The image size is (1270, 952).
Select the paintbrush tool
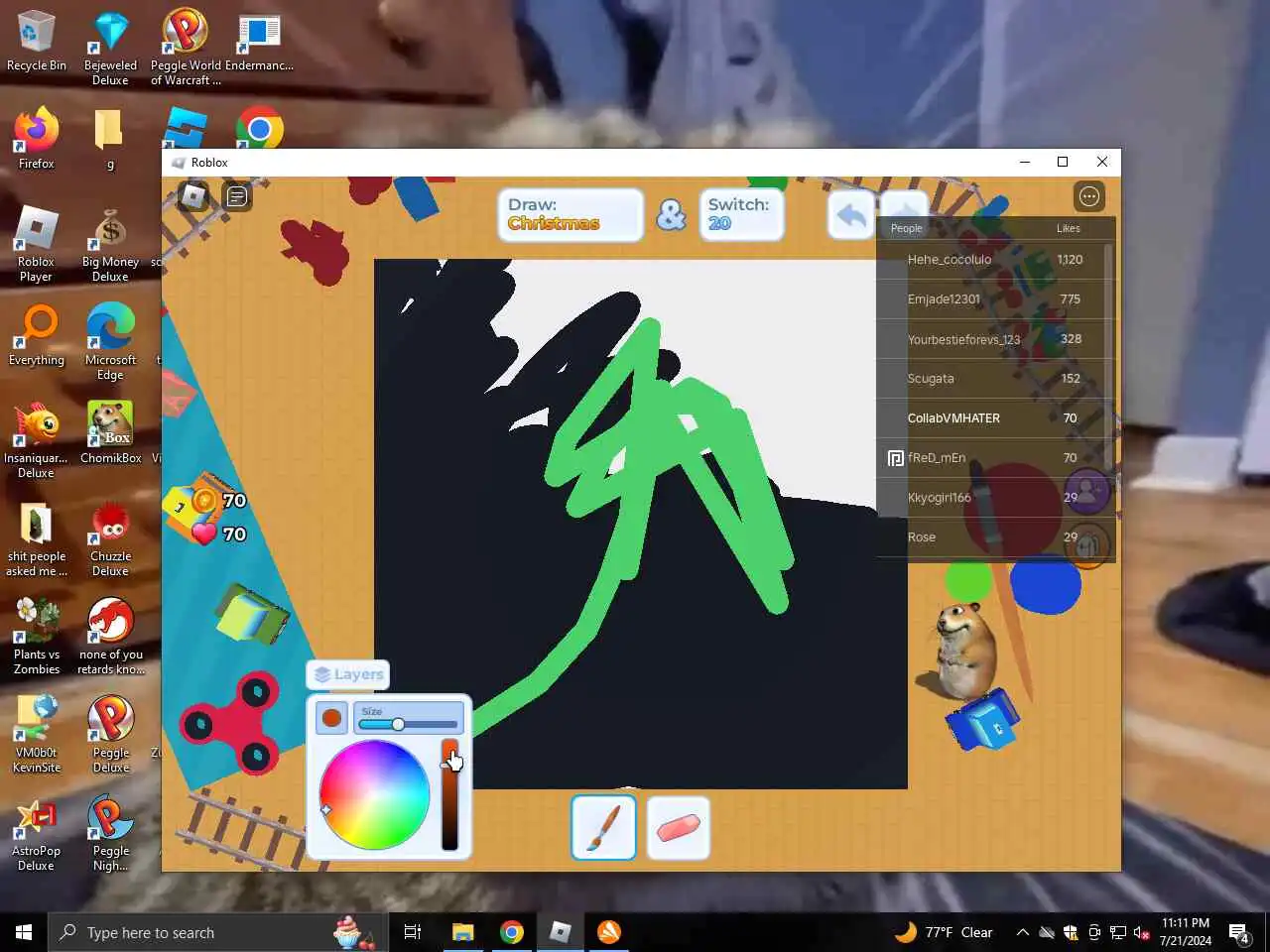pyautogui.click(x=603, y=827)
